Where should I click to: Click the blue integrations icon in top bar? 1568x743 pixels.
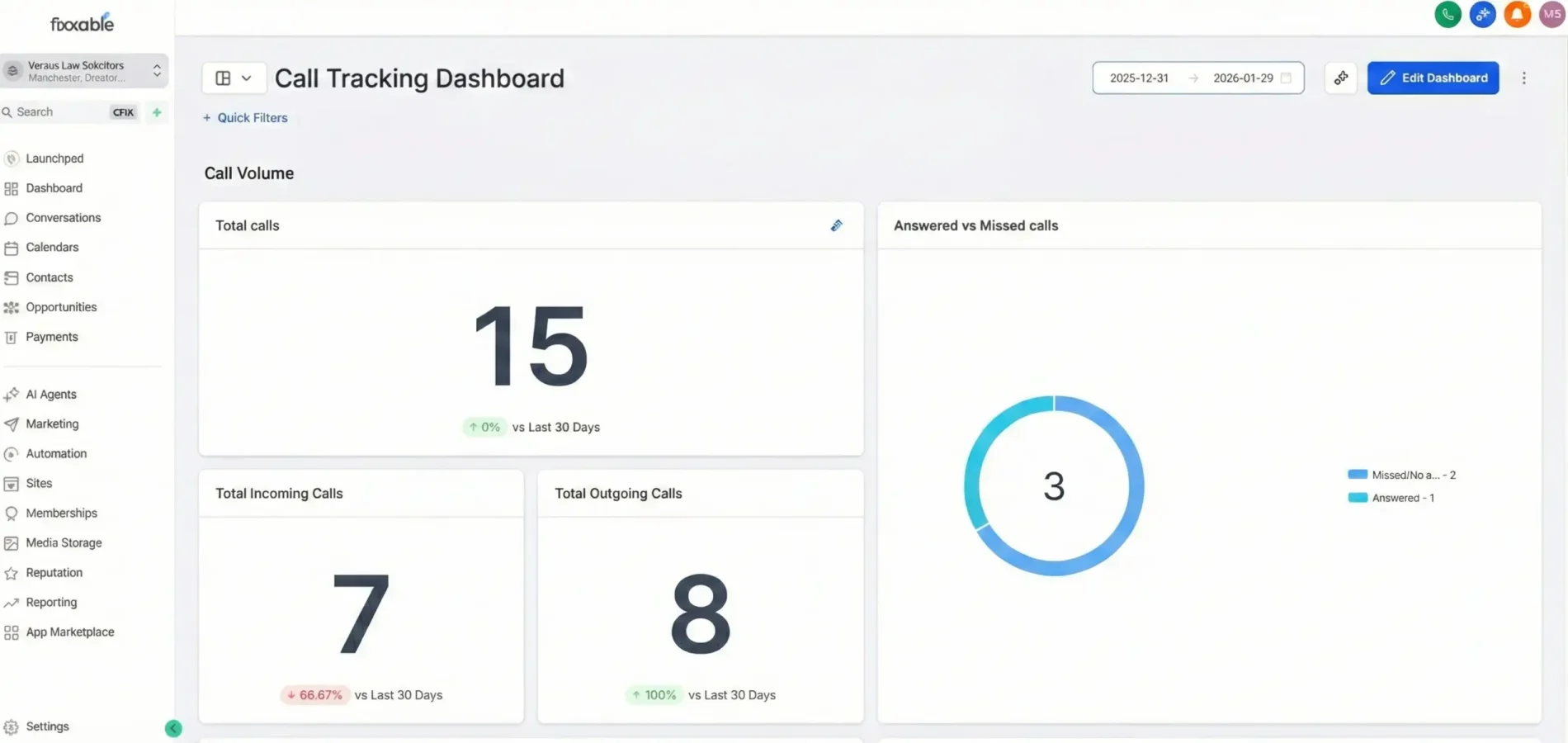coord(1482,14)
